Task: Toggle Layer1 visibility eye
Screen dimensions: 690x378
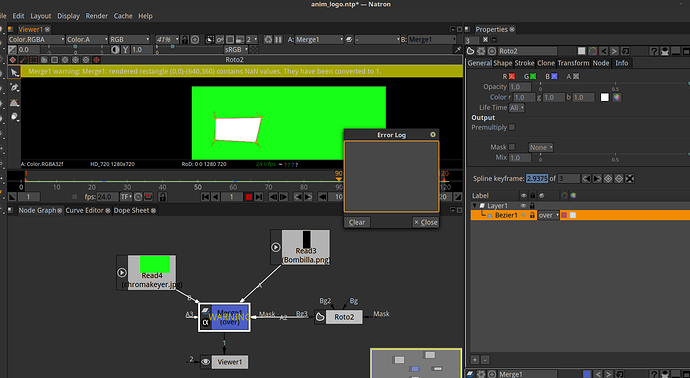Action: coord(523,206)
